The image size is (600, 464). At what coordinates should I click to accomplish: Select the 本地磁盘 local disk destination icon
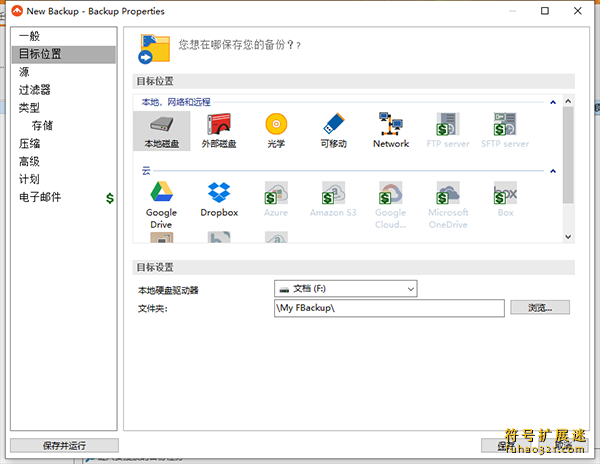pos(161,131)
